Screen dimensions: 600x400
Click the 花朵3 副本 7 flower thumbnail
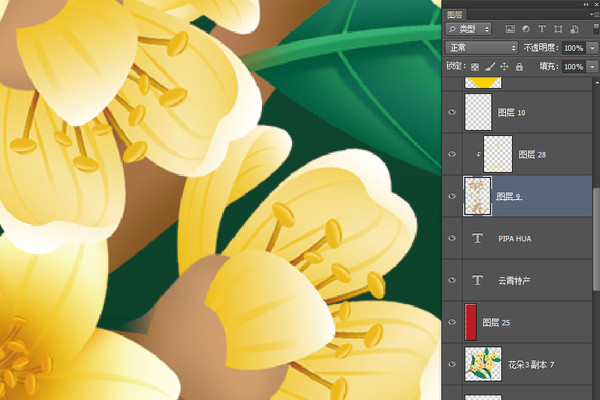coord(483,364)
